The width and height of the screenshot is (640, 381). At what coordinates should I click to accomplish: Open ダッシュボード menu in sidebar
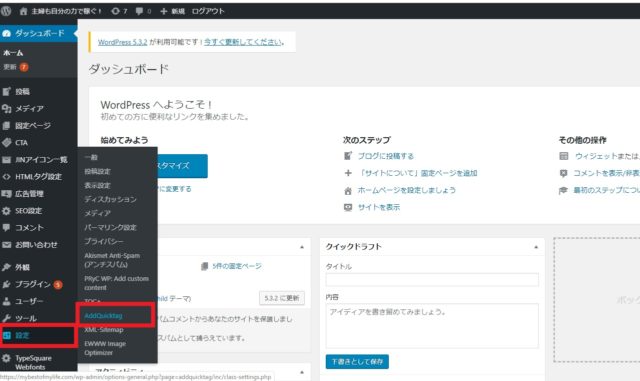[39, 33]
